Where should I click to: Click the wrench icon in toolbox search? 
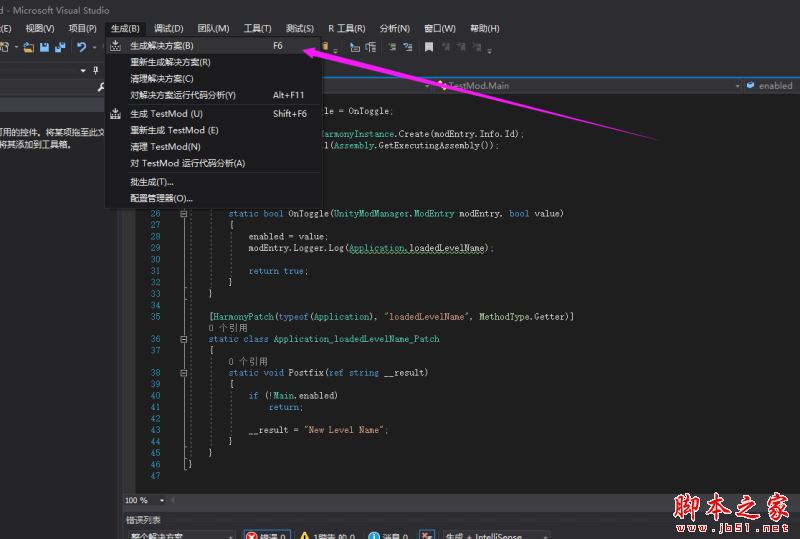click(x=101, y=87)
